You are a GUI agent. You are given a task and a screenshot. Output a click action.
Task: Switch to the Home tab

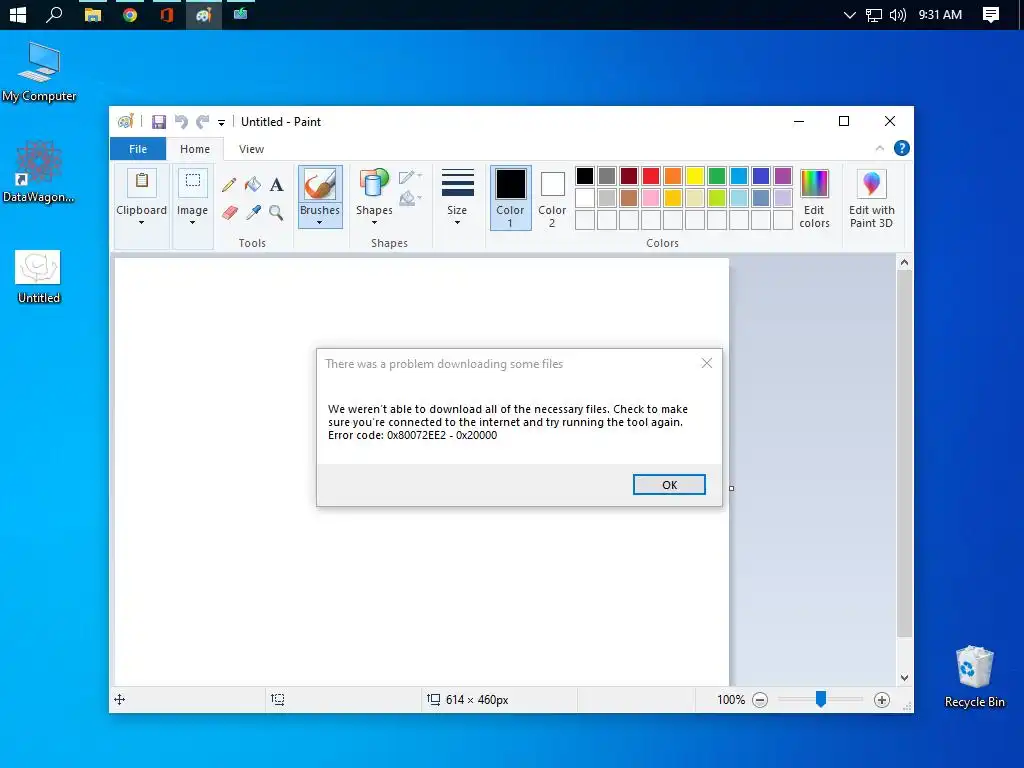[195, 149]
